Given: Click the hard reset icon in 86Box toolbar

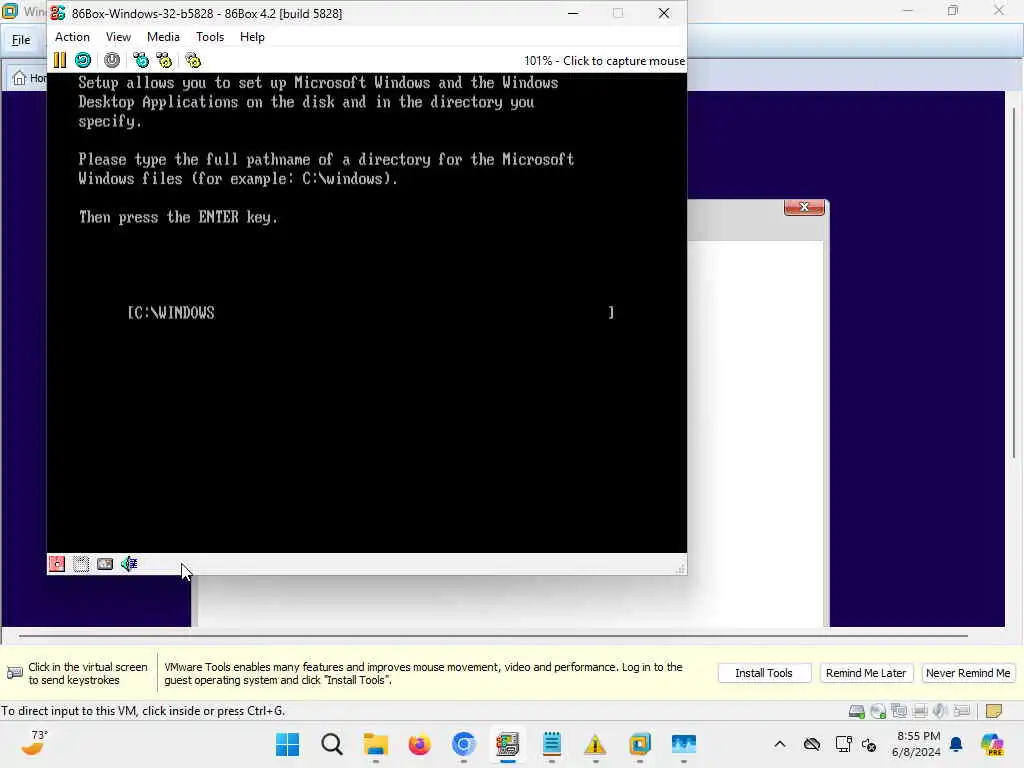Looking at the screenshot, I should (x=83, y=60).
